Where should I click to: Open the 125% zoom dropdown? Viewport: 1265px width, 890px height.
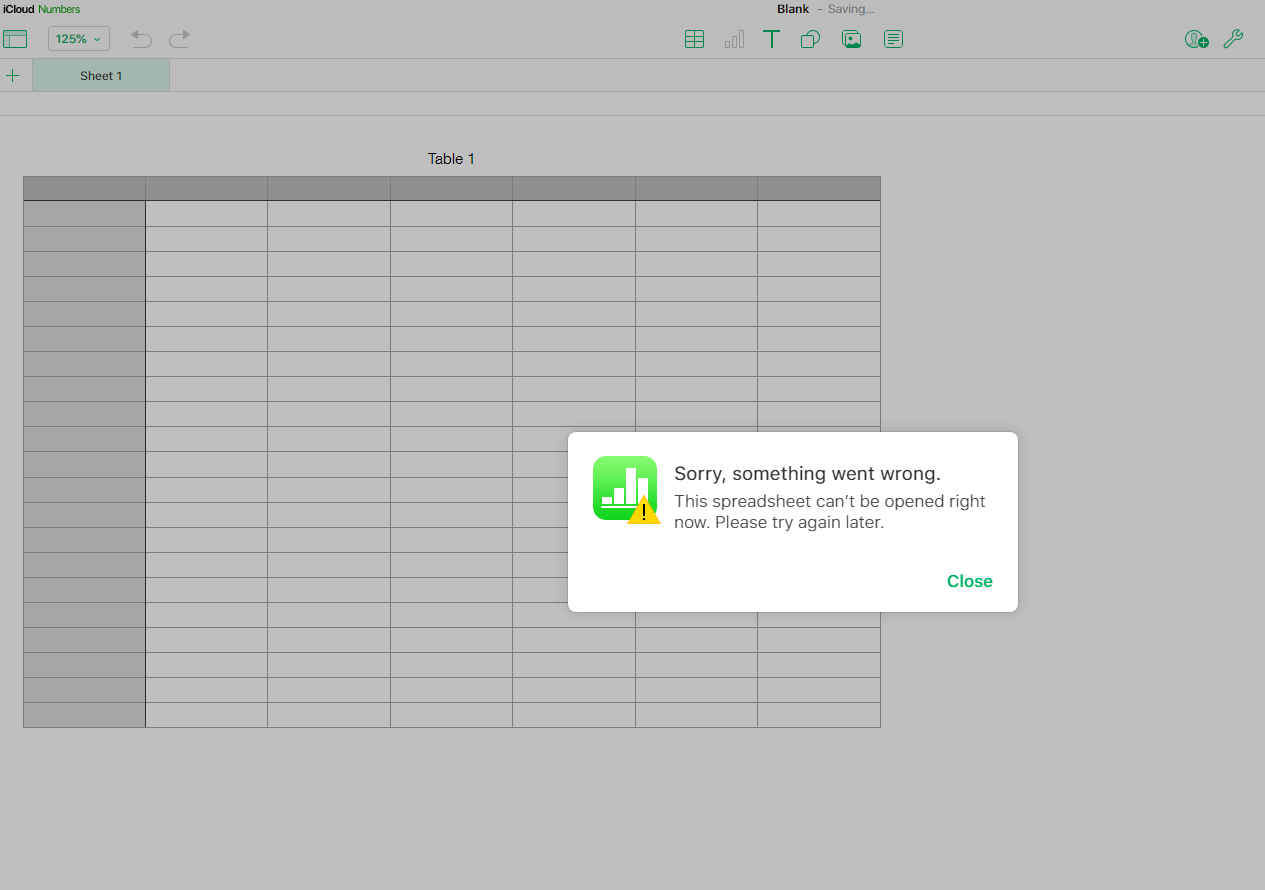(79, 39)
